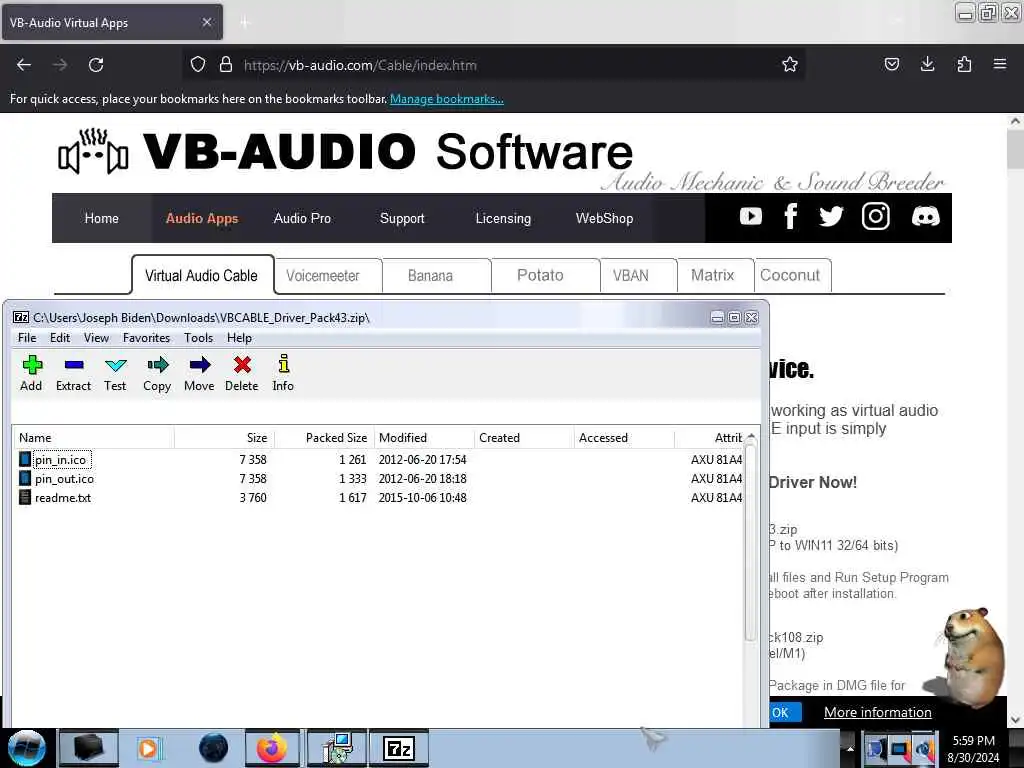The image size is (1024, 768).
Task: Open the Instagram social icon
Action: click(875, 216)
